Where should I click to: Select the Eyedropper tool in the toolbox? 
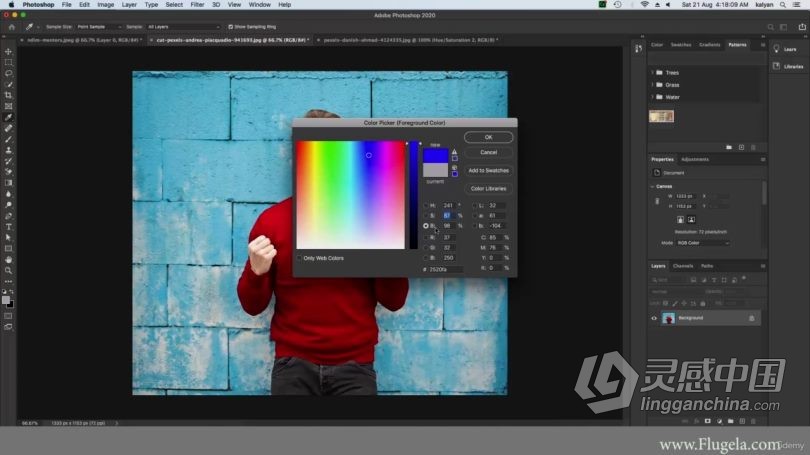click(x=8, y=118)
